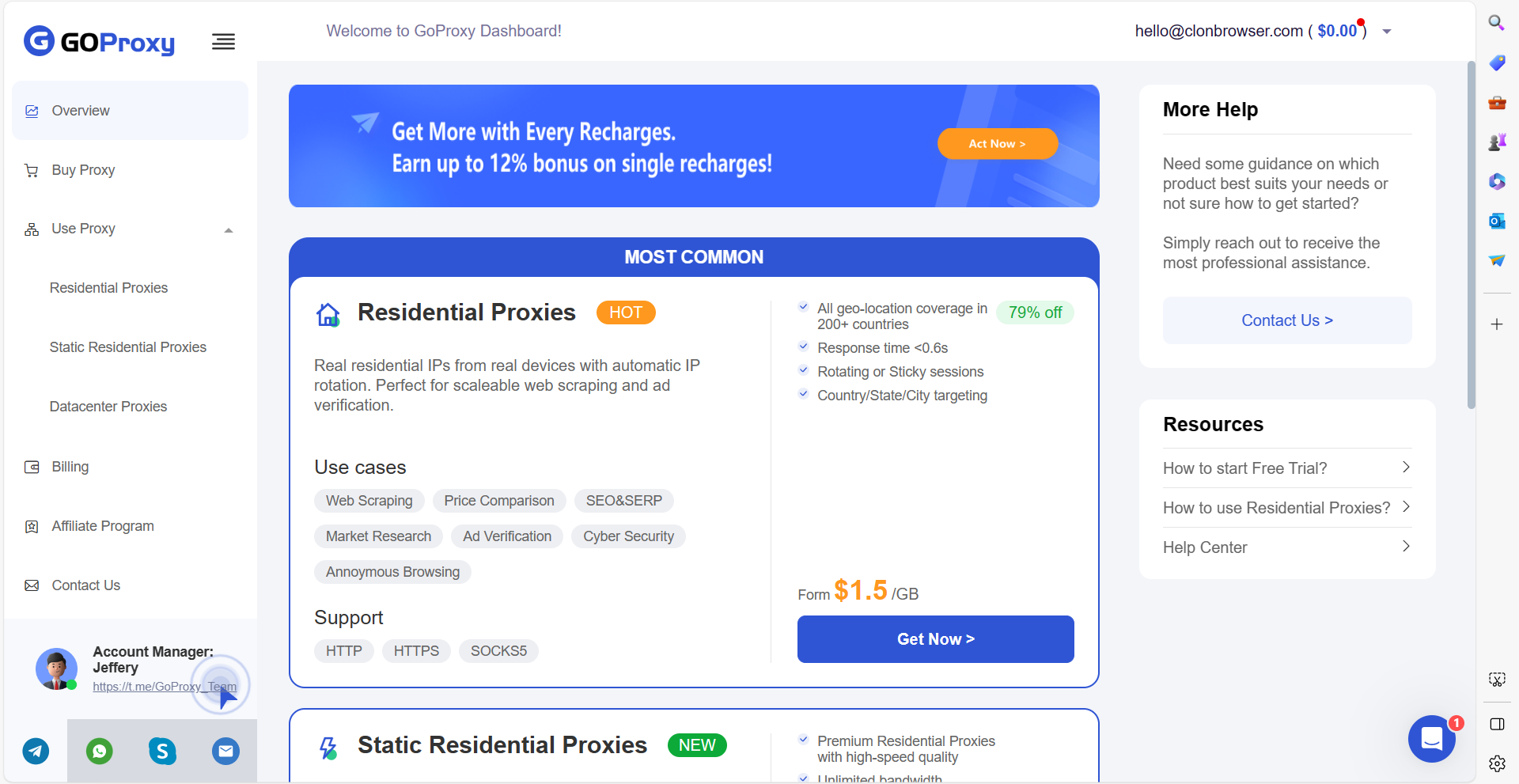Open the account dropdown arrow
The height and width of the screenshot is (784, 1519).
pos(1387,32)
